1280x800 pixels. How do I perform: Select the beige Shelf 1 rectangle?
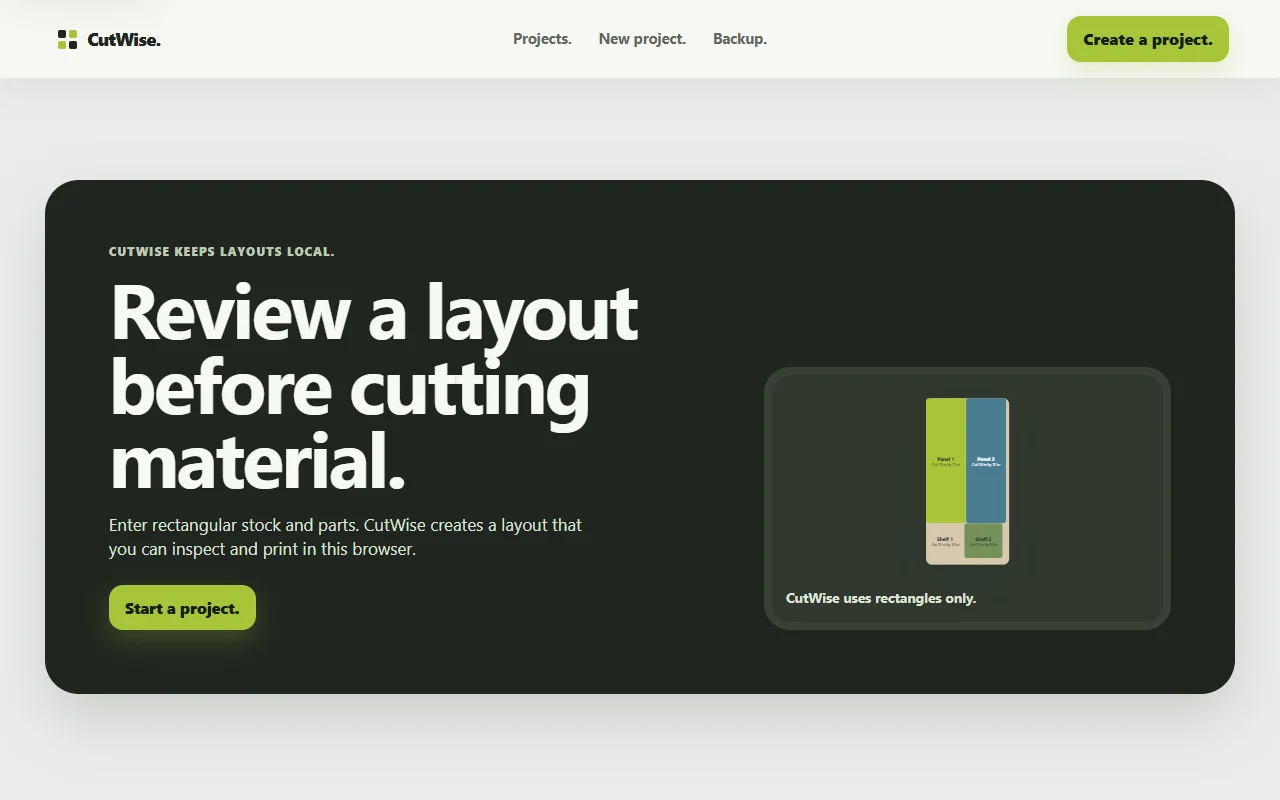945,541
